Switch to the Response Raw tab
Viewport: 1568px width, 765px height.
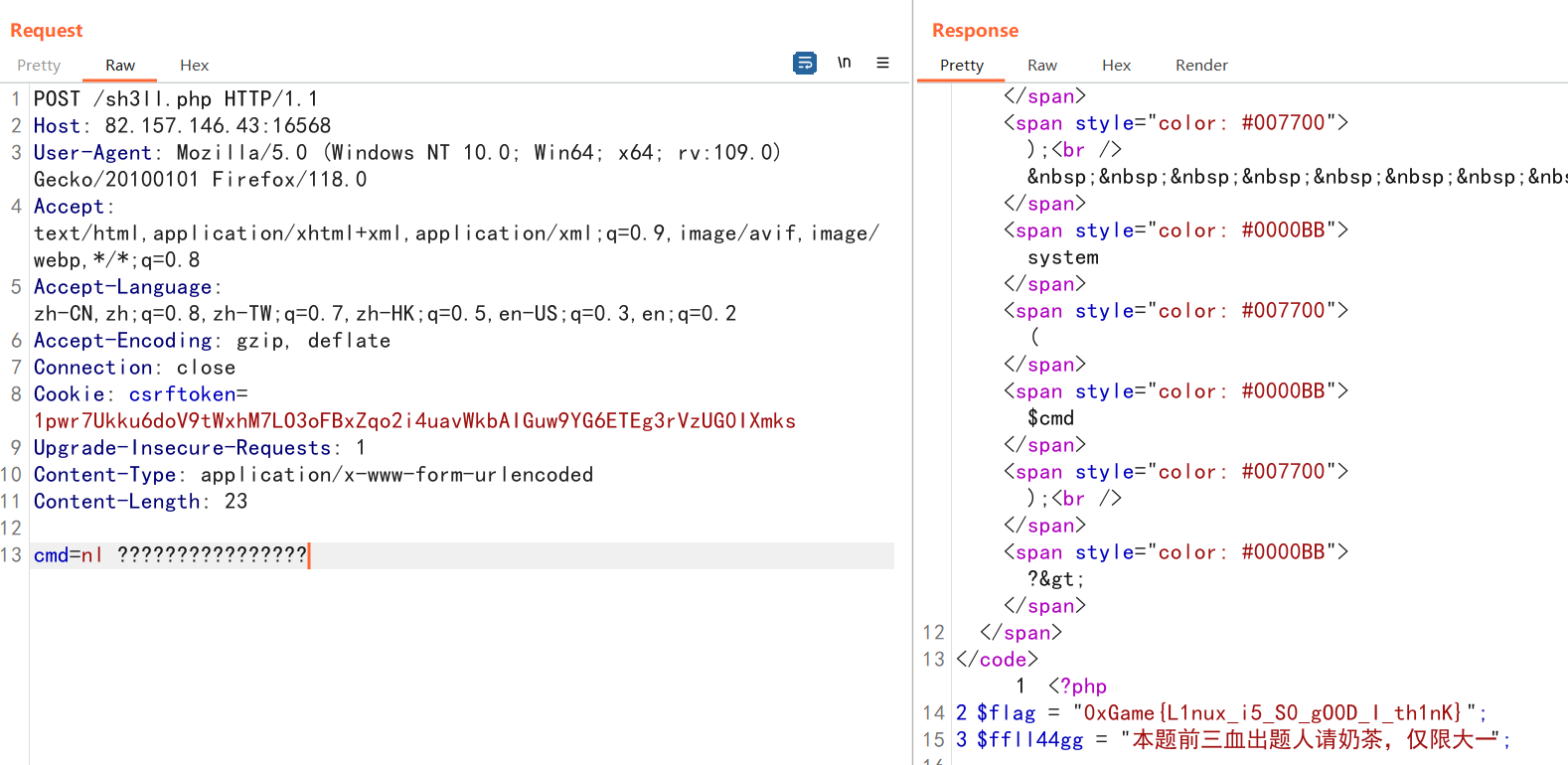tap(1042, 66)
